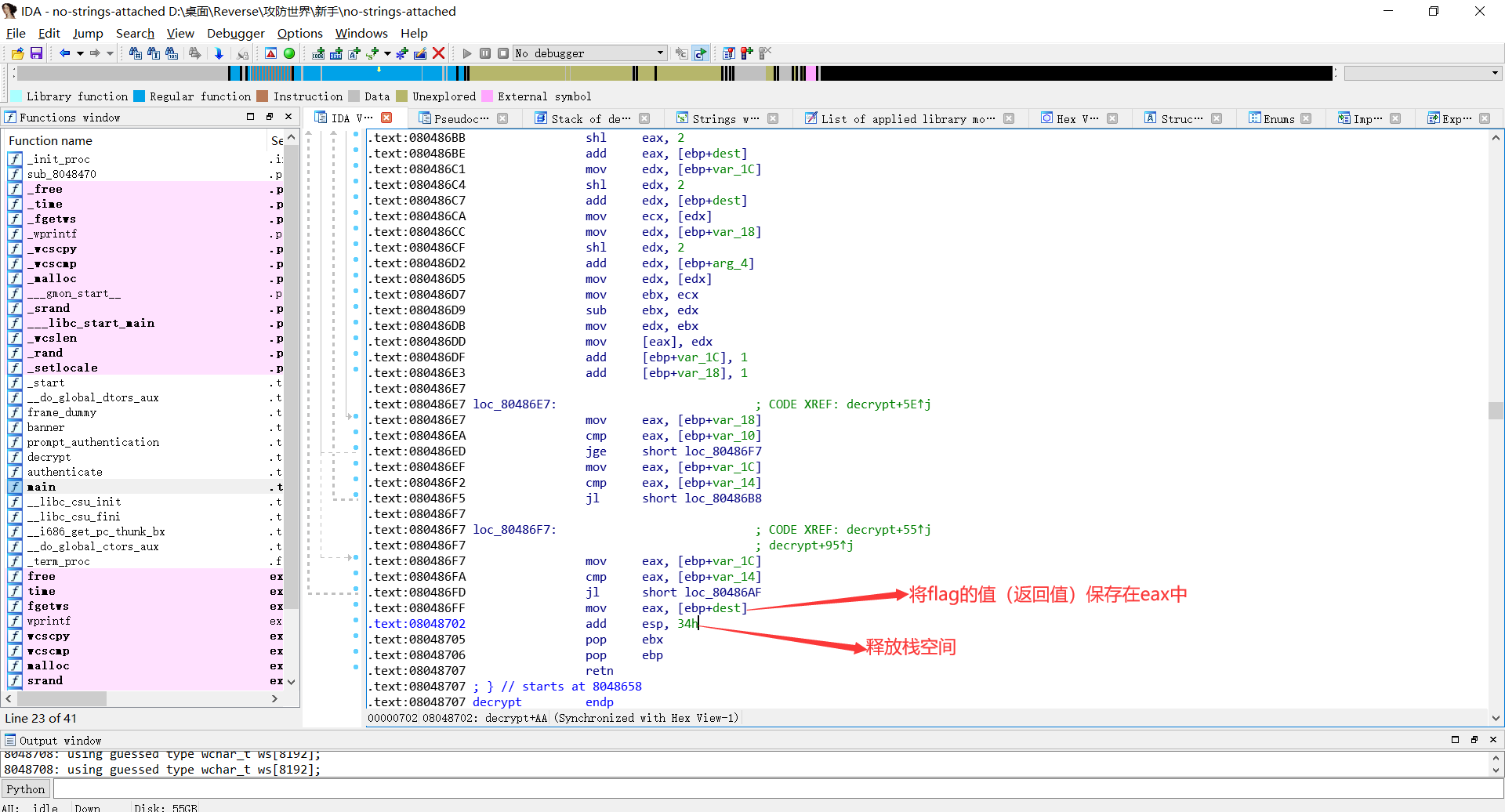Start debugging with the play button

[x=467, y=53]
